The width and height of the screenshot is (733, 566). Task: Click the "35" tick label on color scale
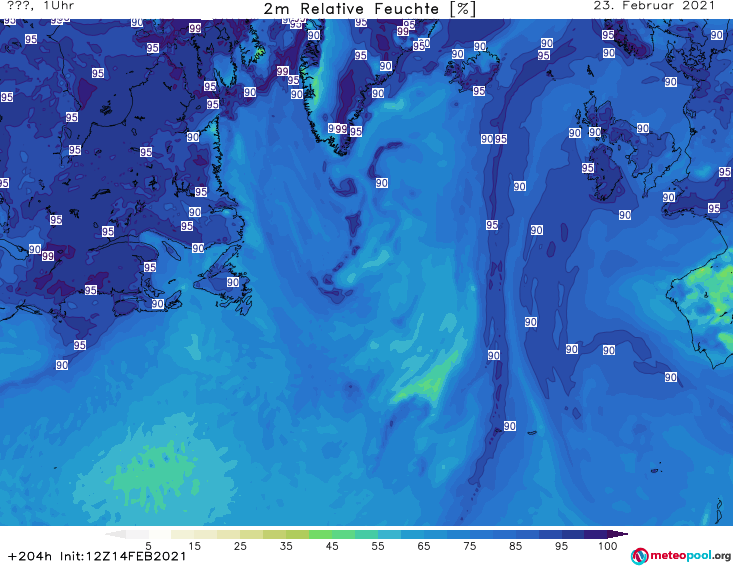286,546
